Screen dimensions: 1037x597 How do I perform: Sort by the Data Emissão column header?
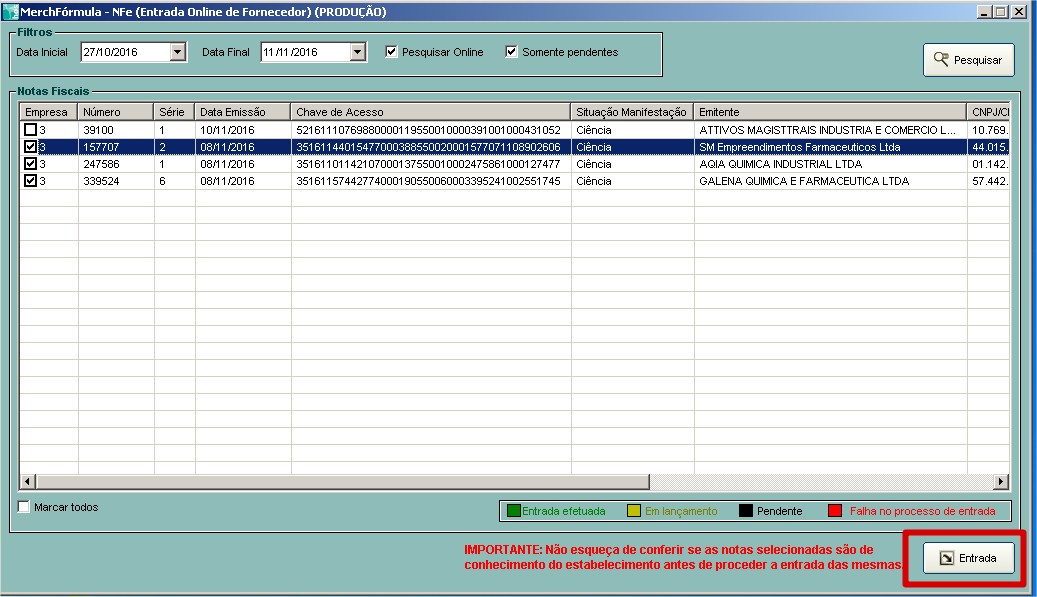242,112
